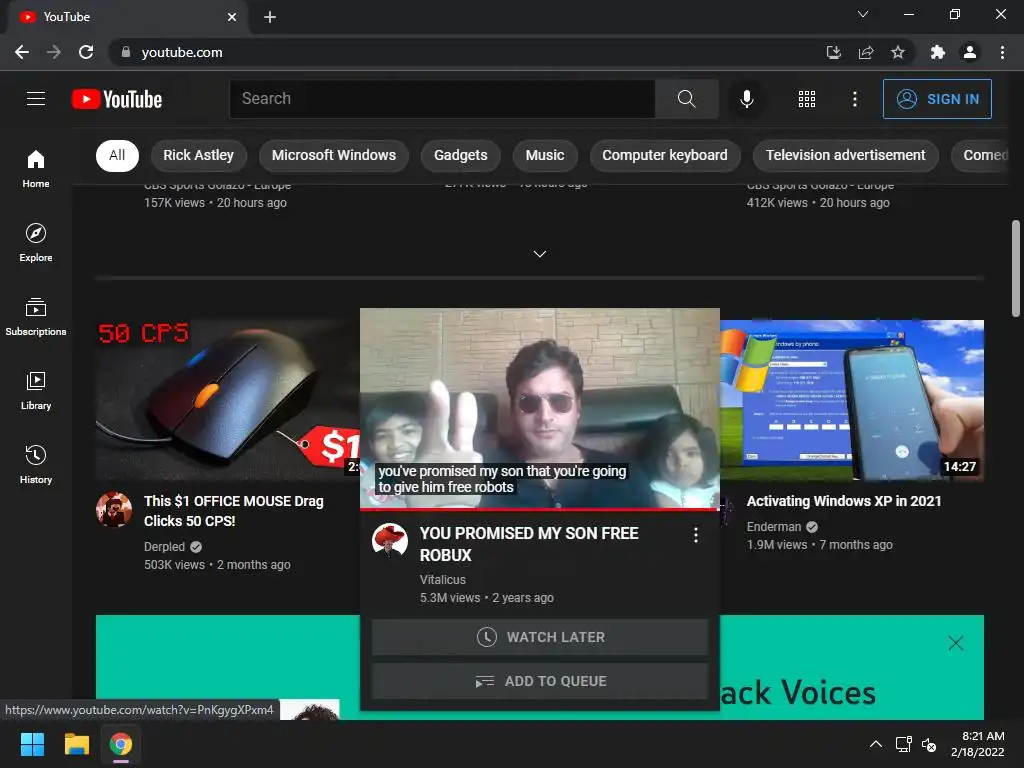
Task: Click Derpled channel avatar
Action: point(114,509)
